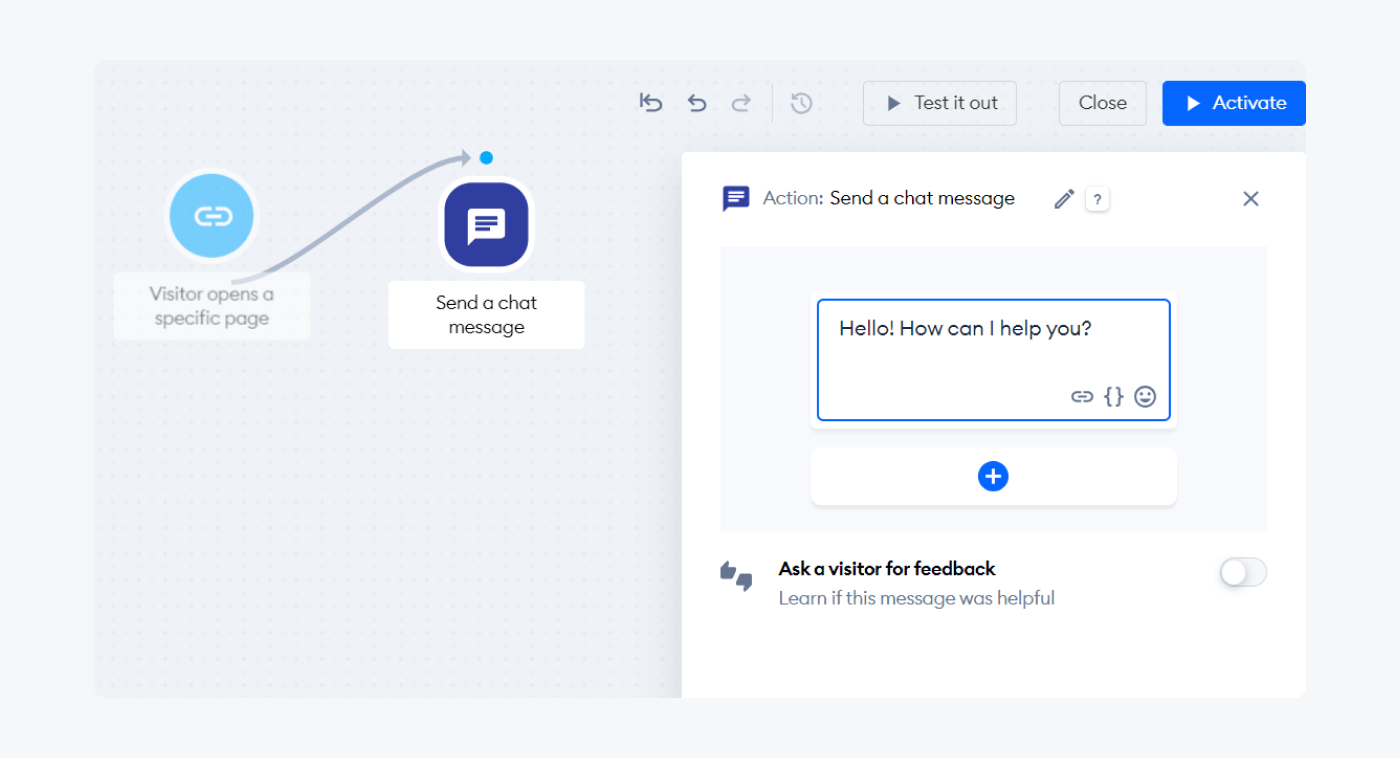This screenshot has height=758, width=1400.
Task: Click the revert all changes icon
Action: tap(651, 103)
